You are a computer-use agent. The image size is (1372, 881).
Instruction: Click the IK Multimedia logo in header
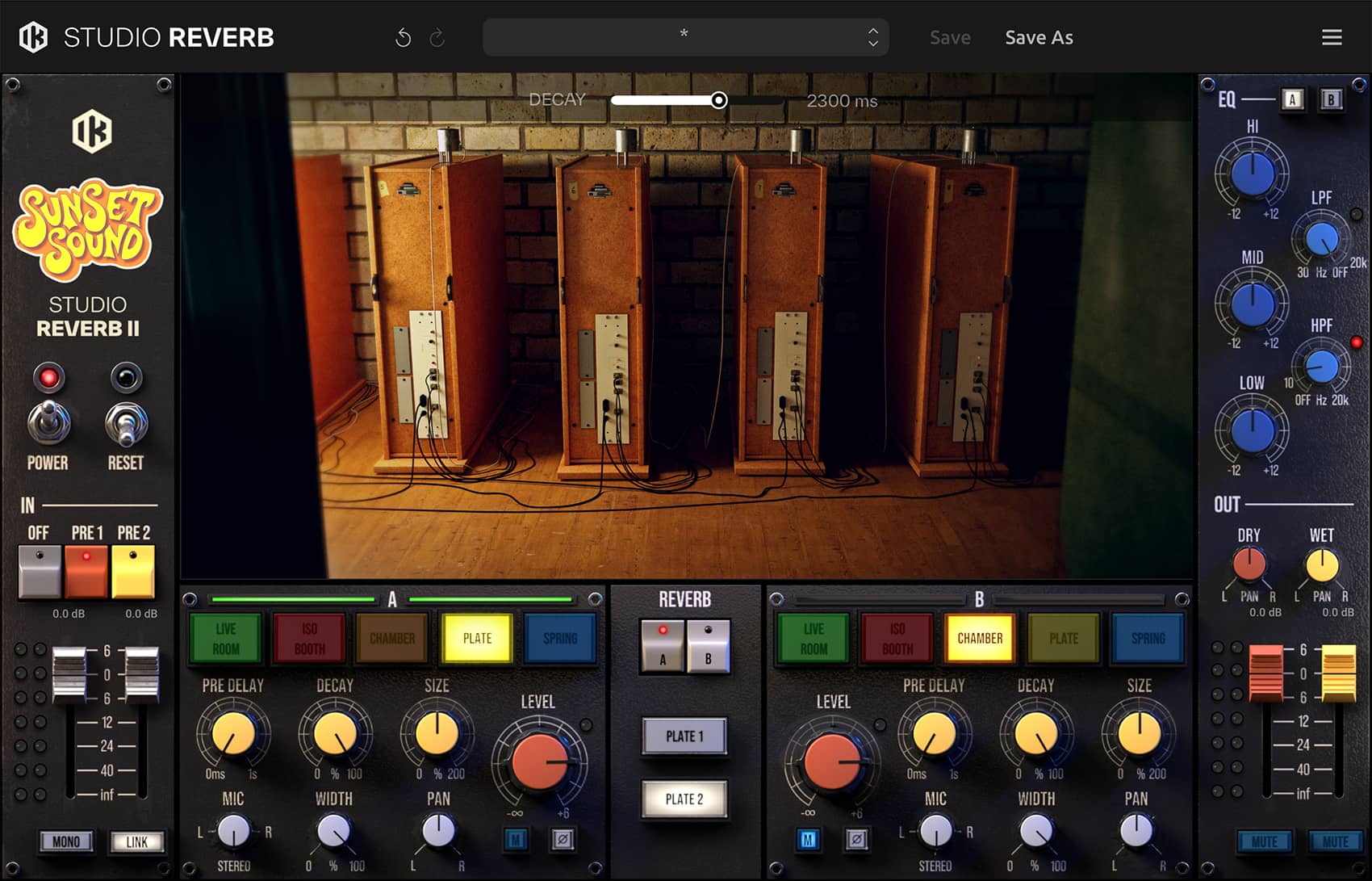coord(33,37)
